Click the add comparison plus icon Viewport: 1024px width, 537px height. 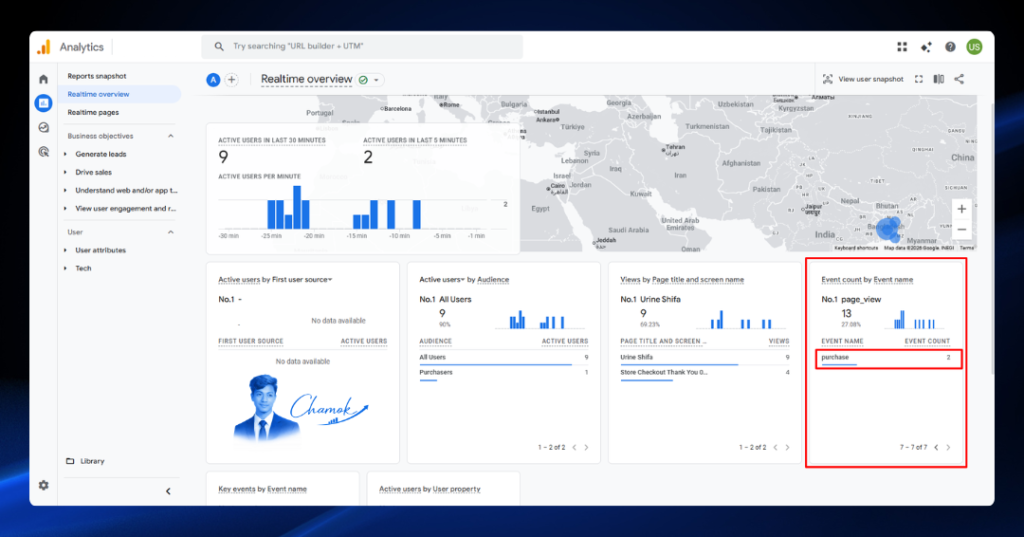point(231,80)
